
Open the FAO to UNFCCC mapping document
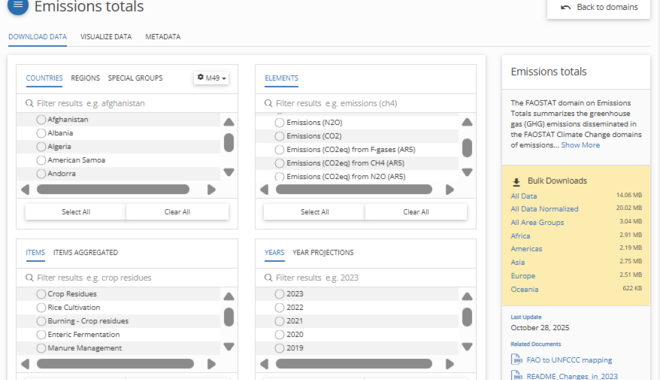pyautogui.click(x=569, y=360)
